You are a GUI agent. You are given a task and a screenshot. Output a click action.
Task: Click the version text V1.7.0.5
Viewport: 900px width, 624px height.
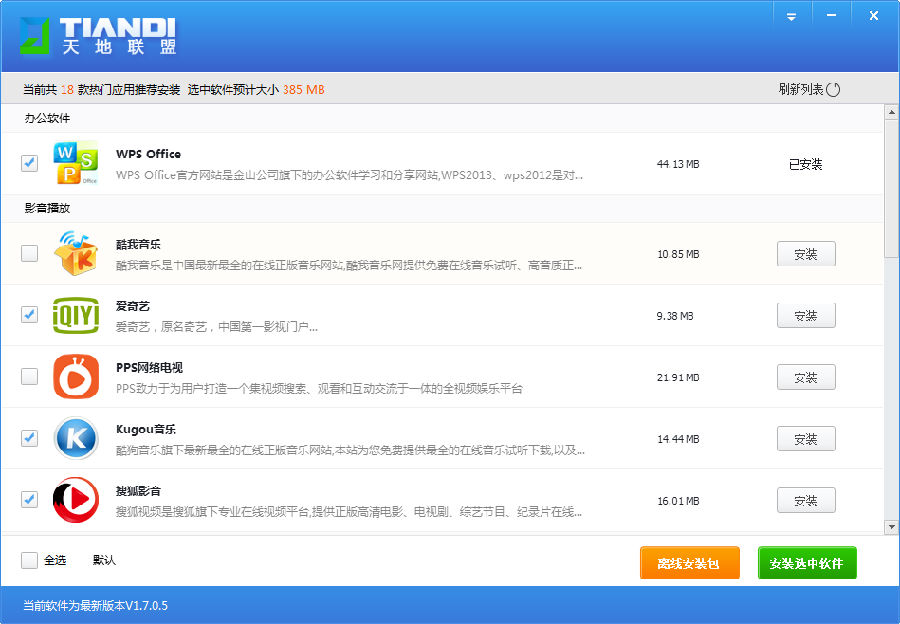pos(146,606)
